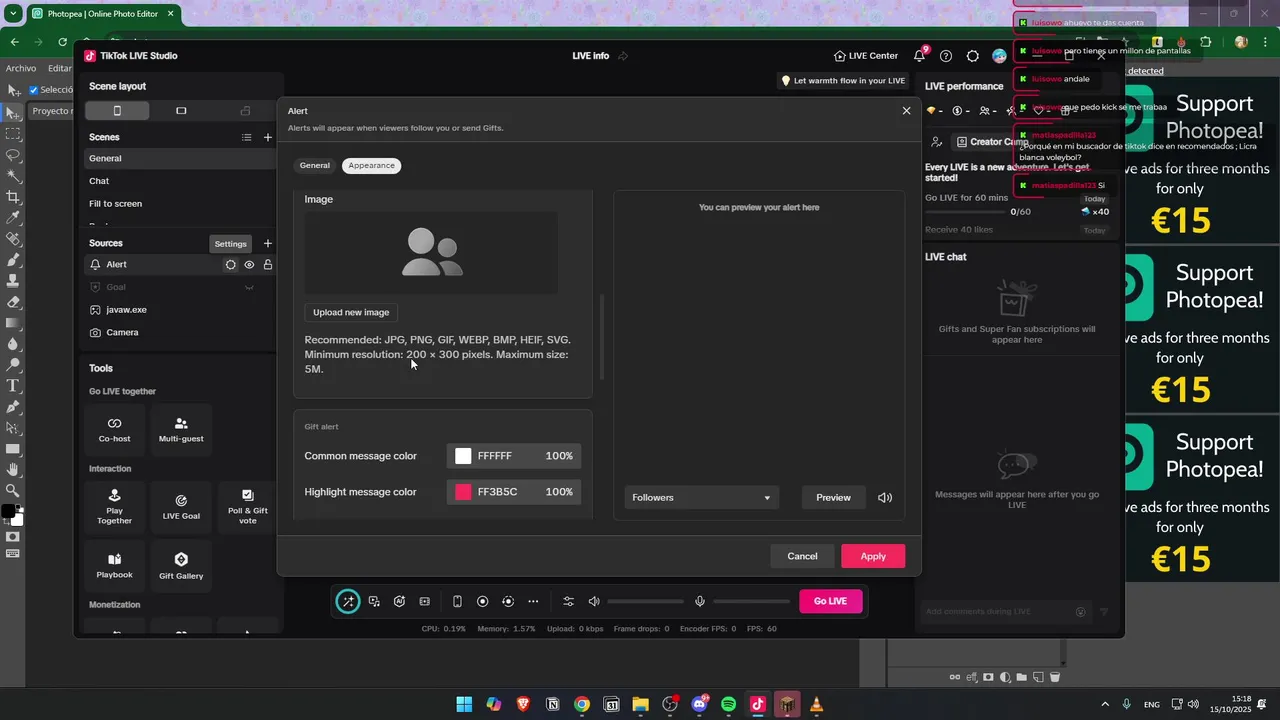The height and width of the screenshot is (720, 1280).
Task: Click Windows Start button
Action: coord(464,704)
